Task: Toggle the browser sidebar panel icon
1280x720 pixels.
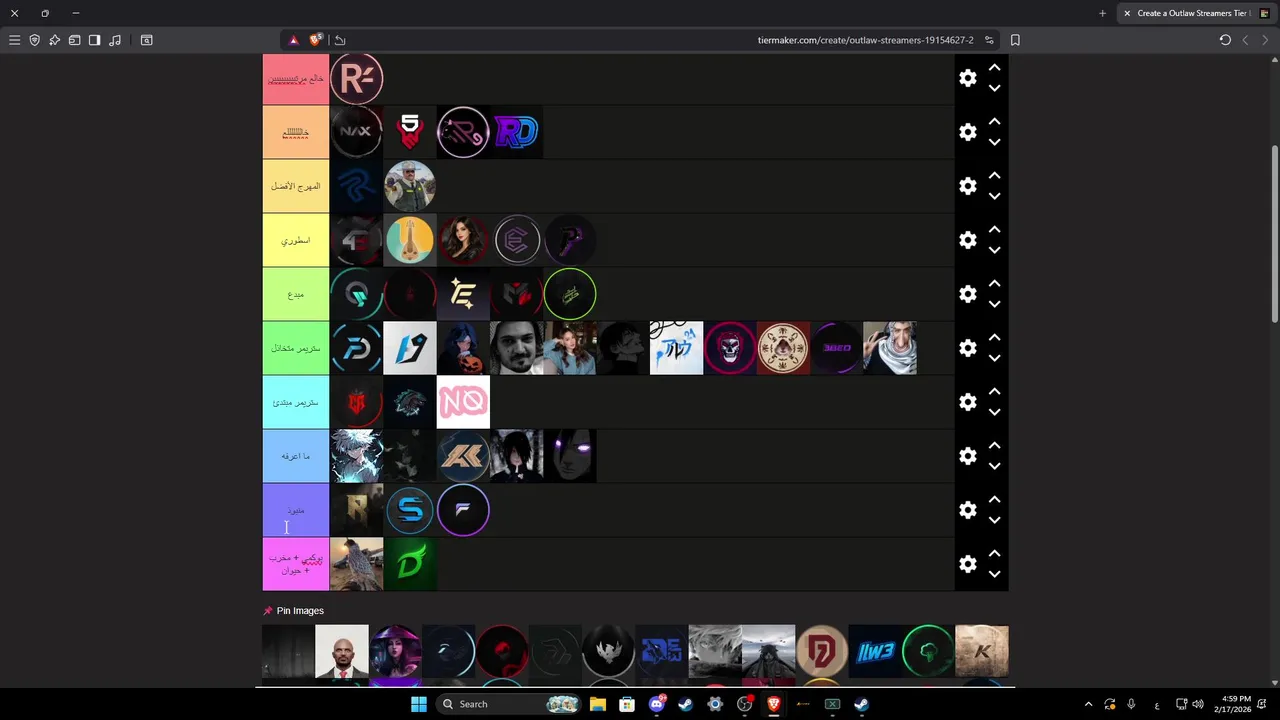Action: coord(94,40)
